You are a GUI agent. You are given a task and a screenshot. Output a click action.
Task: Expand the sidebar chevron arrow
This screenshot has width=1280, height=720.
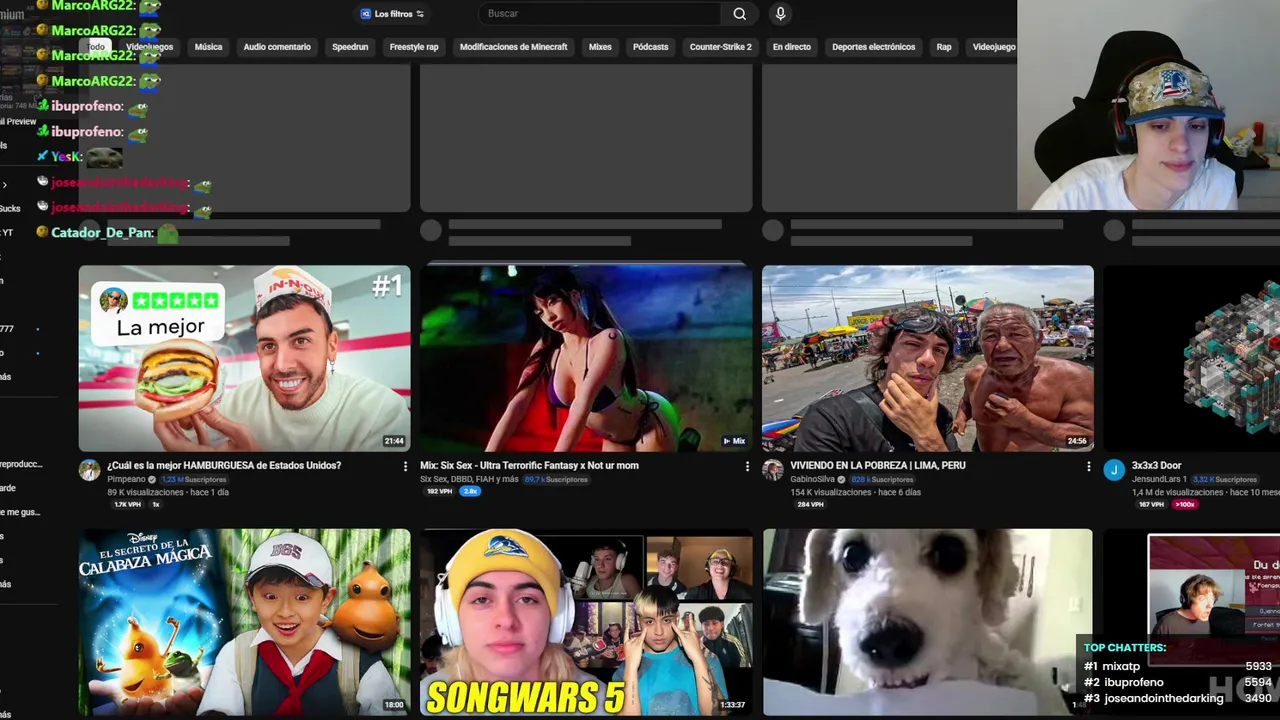tap(4, 184)
